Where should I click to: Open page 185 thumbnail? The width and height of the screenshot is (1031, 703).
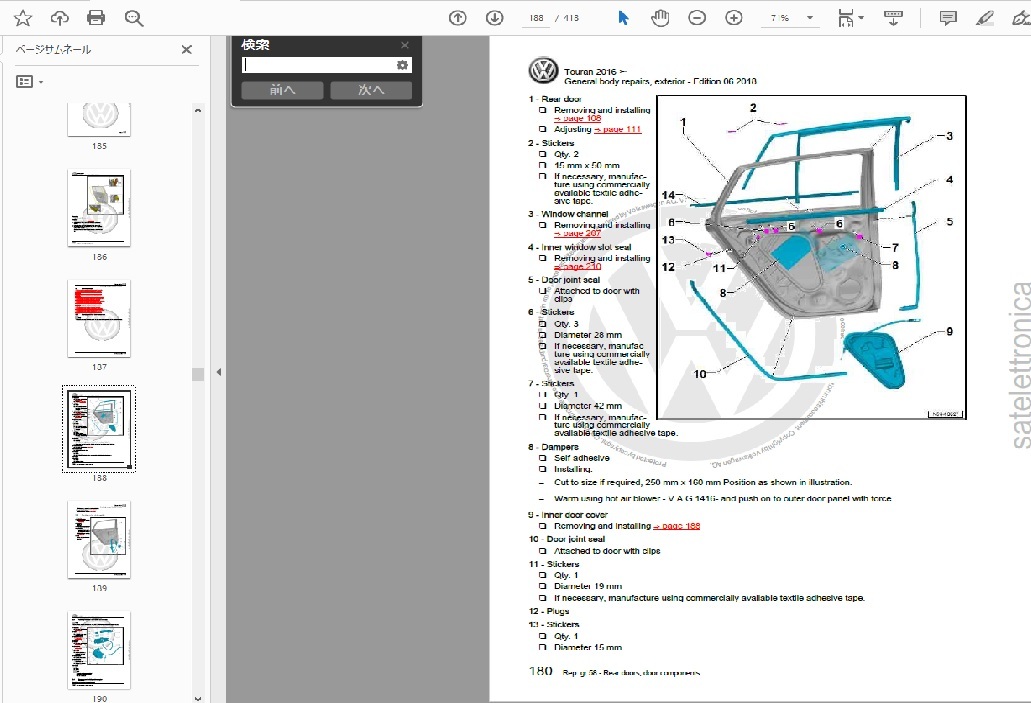tap(99, 119)
